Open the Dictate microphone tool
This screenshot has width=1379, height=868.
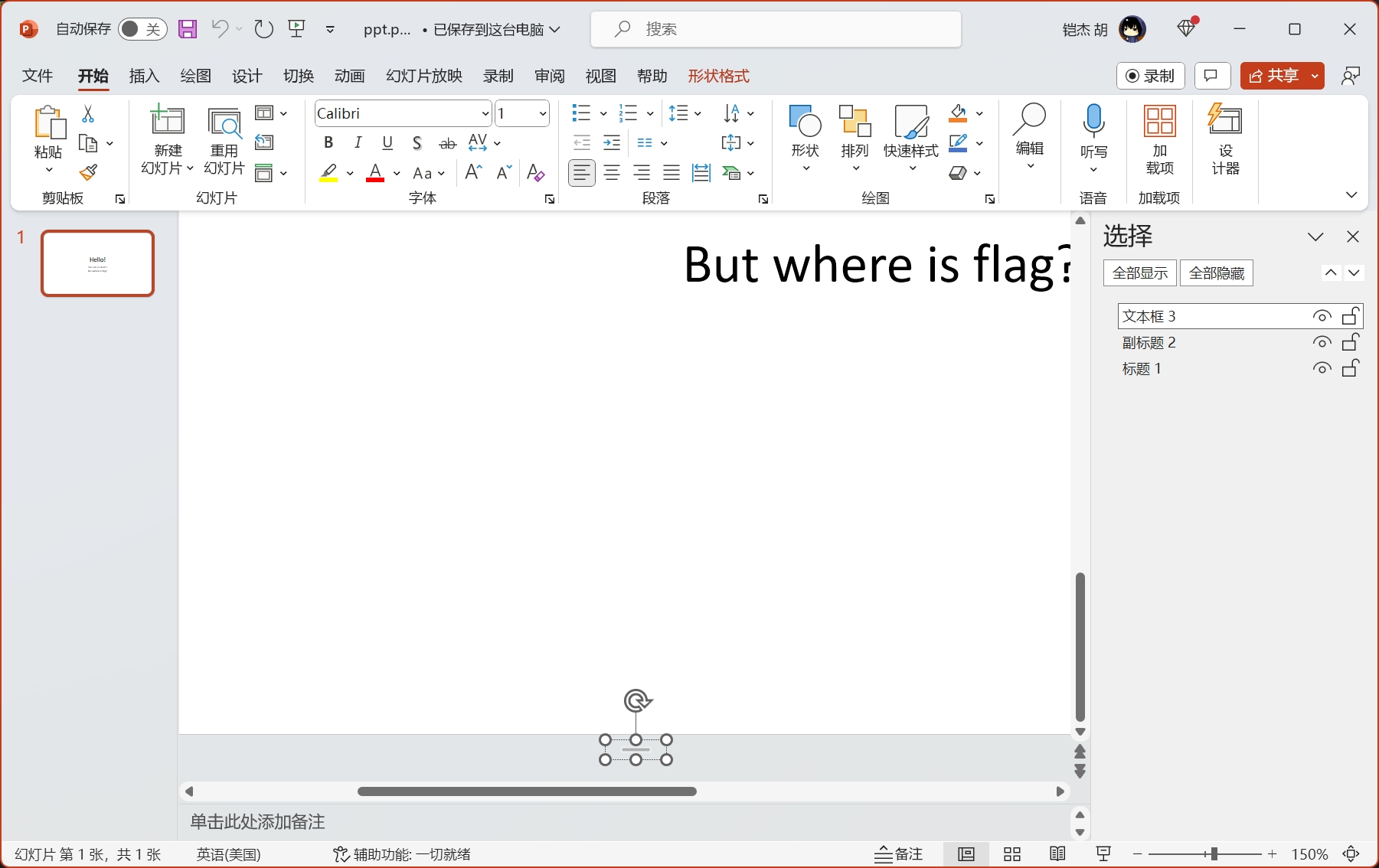(1093, 130)
